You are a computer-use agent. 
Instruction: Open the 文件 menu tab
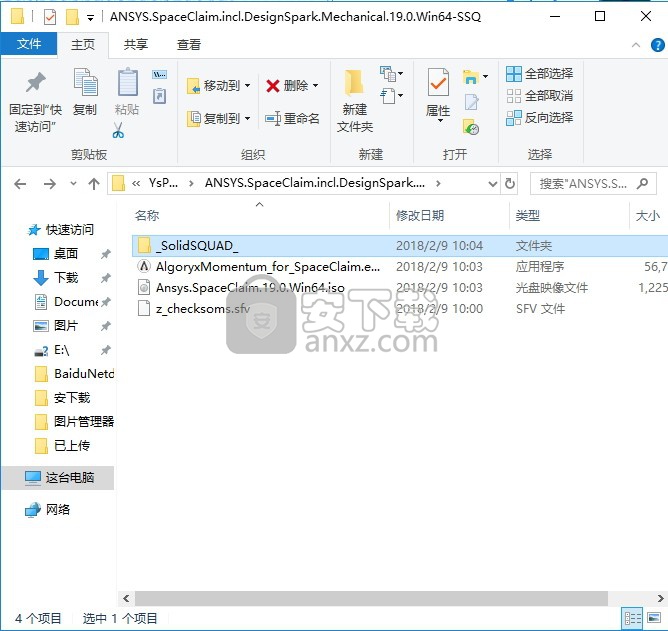[29, 44]
